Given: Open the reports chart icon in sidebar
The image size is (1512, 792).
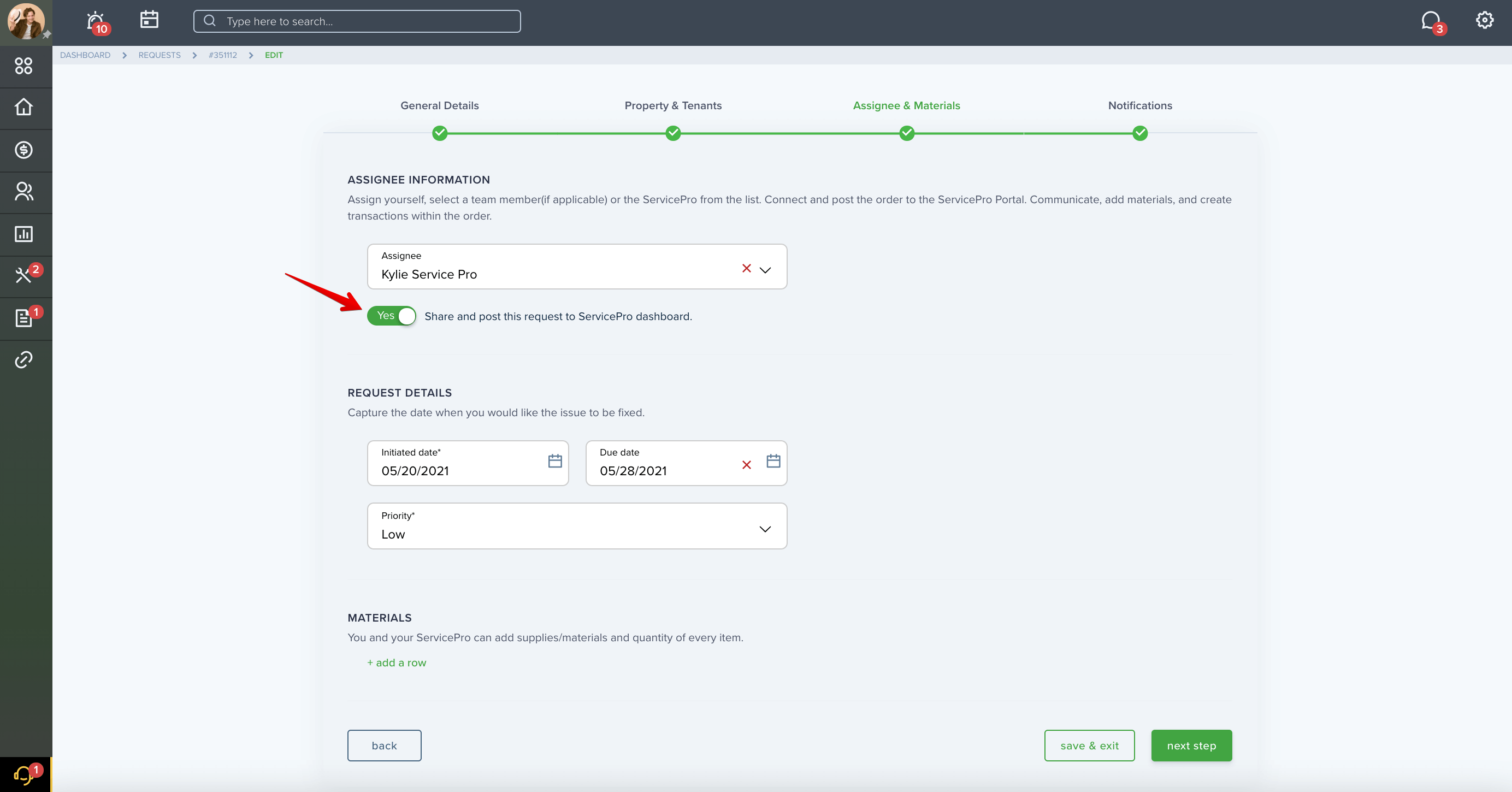Looking at the screenshot, I should point(23,234).
